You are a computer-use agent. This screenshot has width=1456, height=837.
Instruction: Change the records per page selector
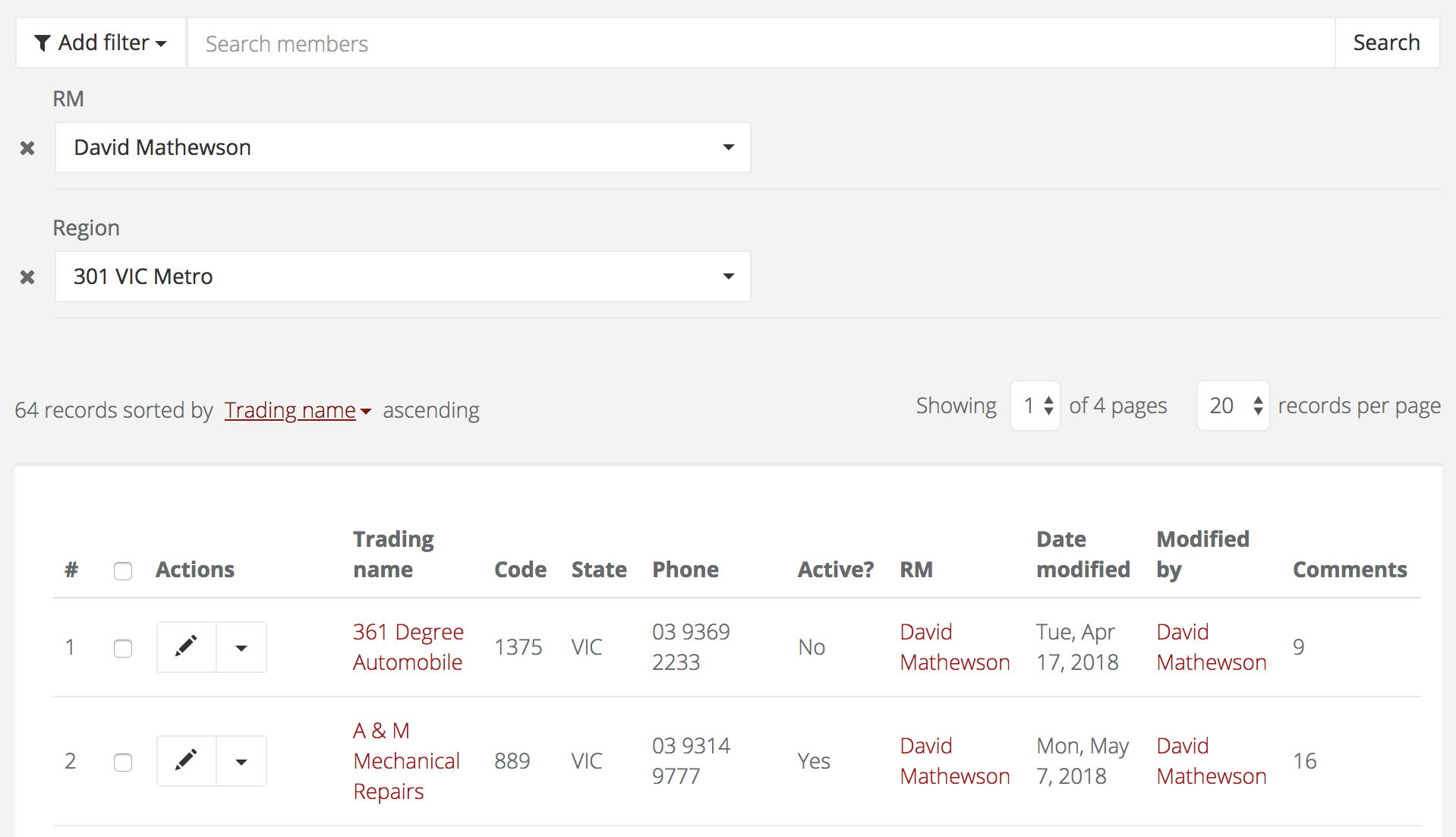coord(1233,406)
